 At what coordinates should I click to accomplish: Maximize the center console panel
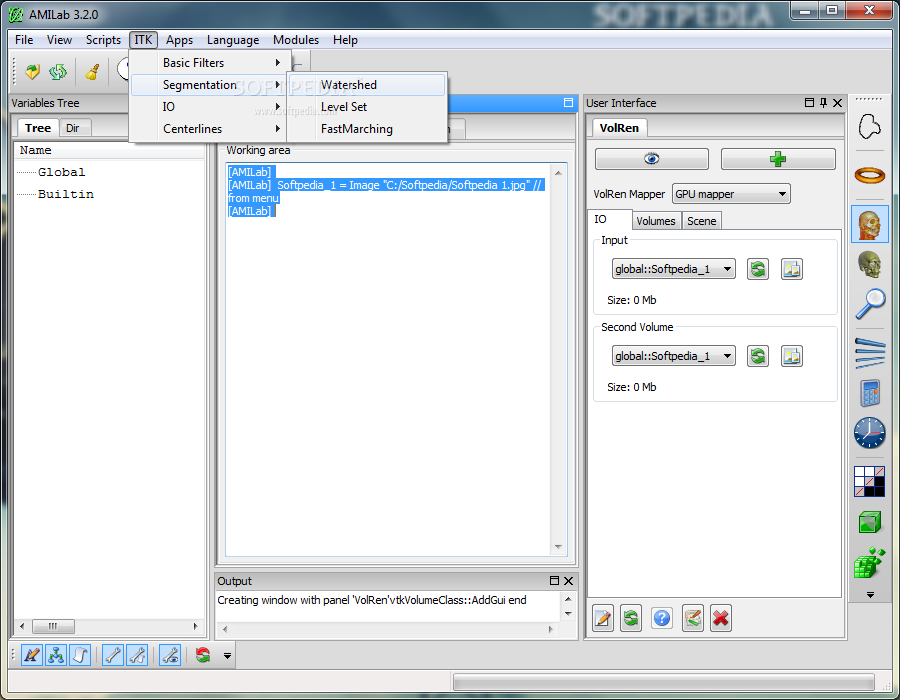568,103
